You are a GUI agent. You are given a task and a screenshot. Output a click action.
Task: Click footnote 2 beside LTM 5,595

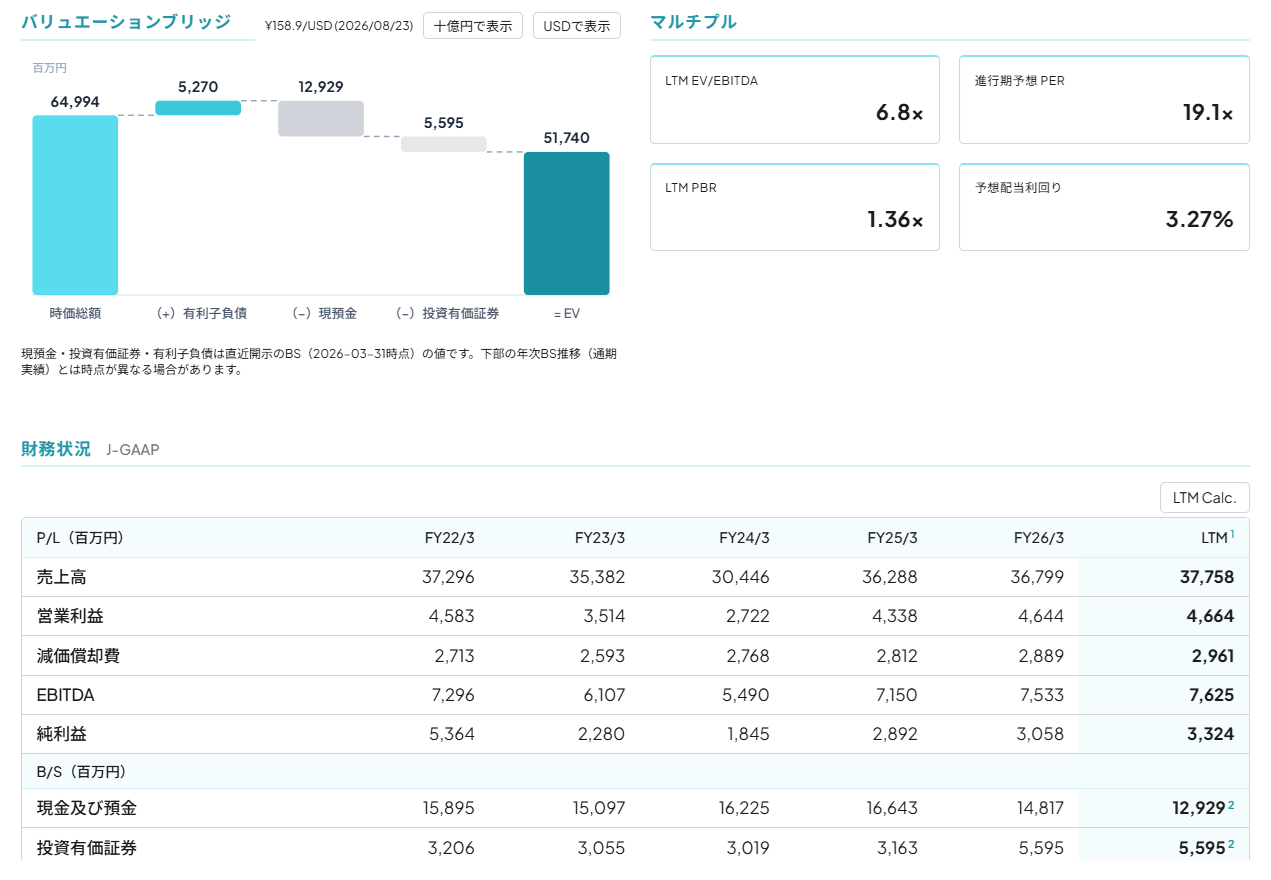tap(1231, 845)
